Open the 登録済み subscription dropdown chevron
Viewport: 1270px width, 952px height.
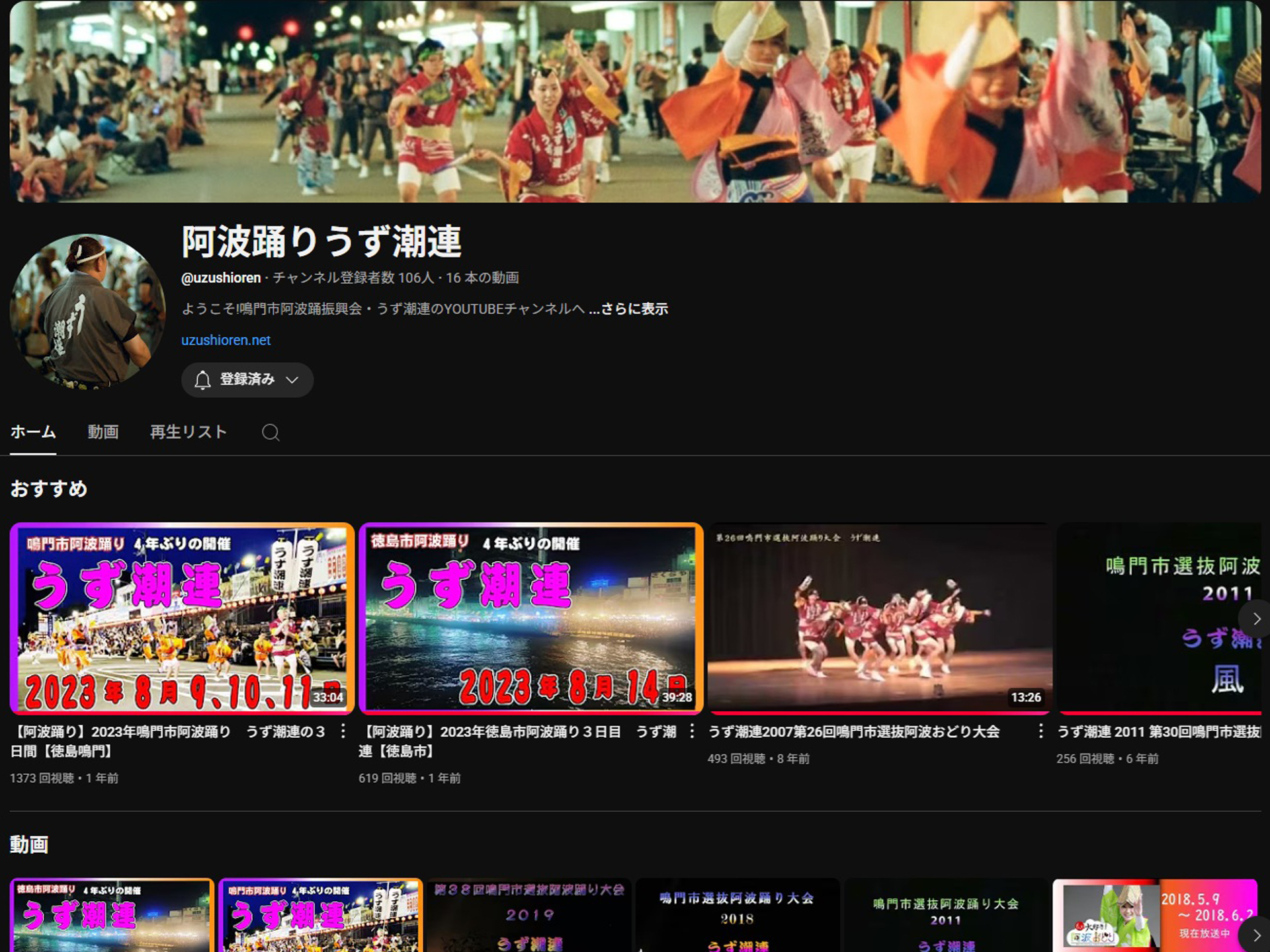click(292, 380)
